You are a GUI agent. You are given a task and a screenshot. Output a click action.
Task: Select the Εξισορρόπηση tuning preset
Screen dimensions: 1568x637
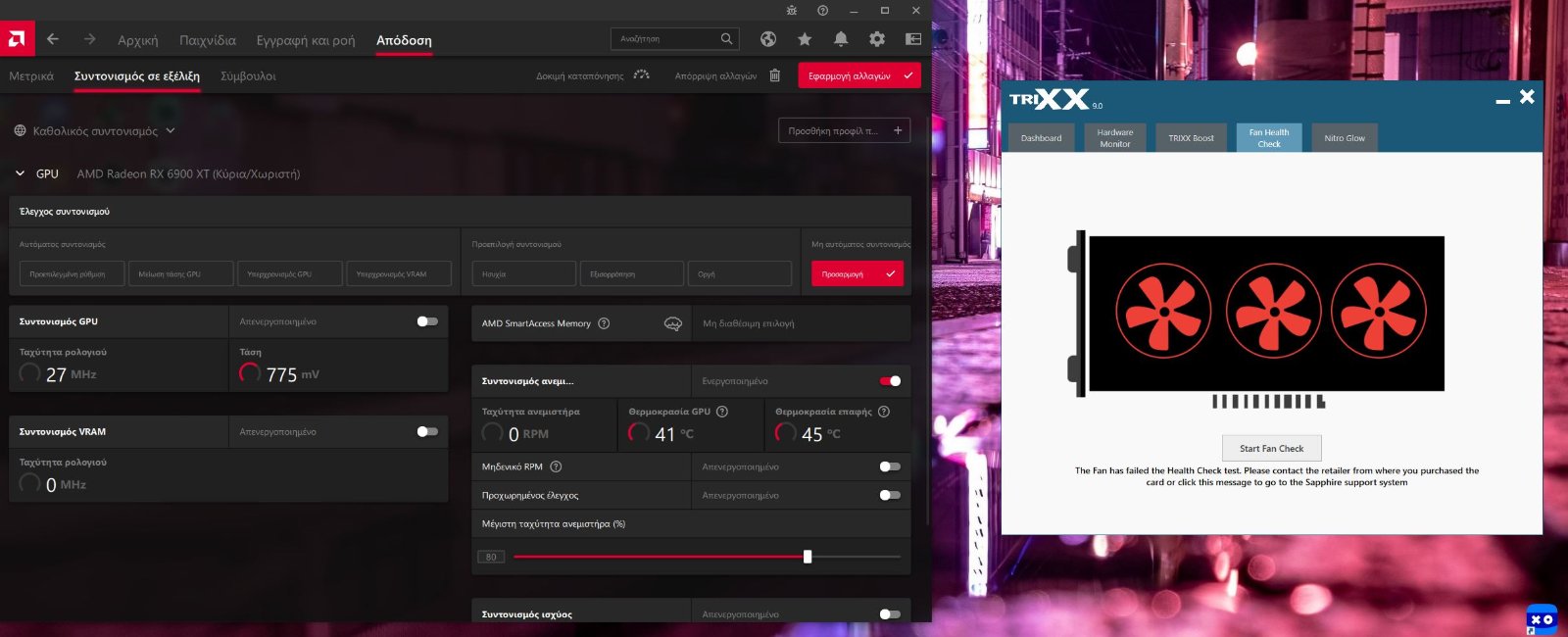click(x=631, y=273)
